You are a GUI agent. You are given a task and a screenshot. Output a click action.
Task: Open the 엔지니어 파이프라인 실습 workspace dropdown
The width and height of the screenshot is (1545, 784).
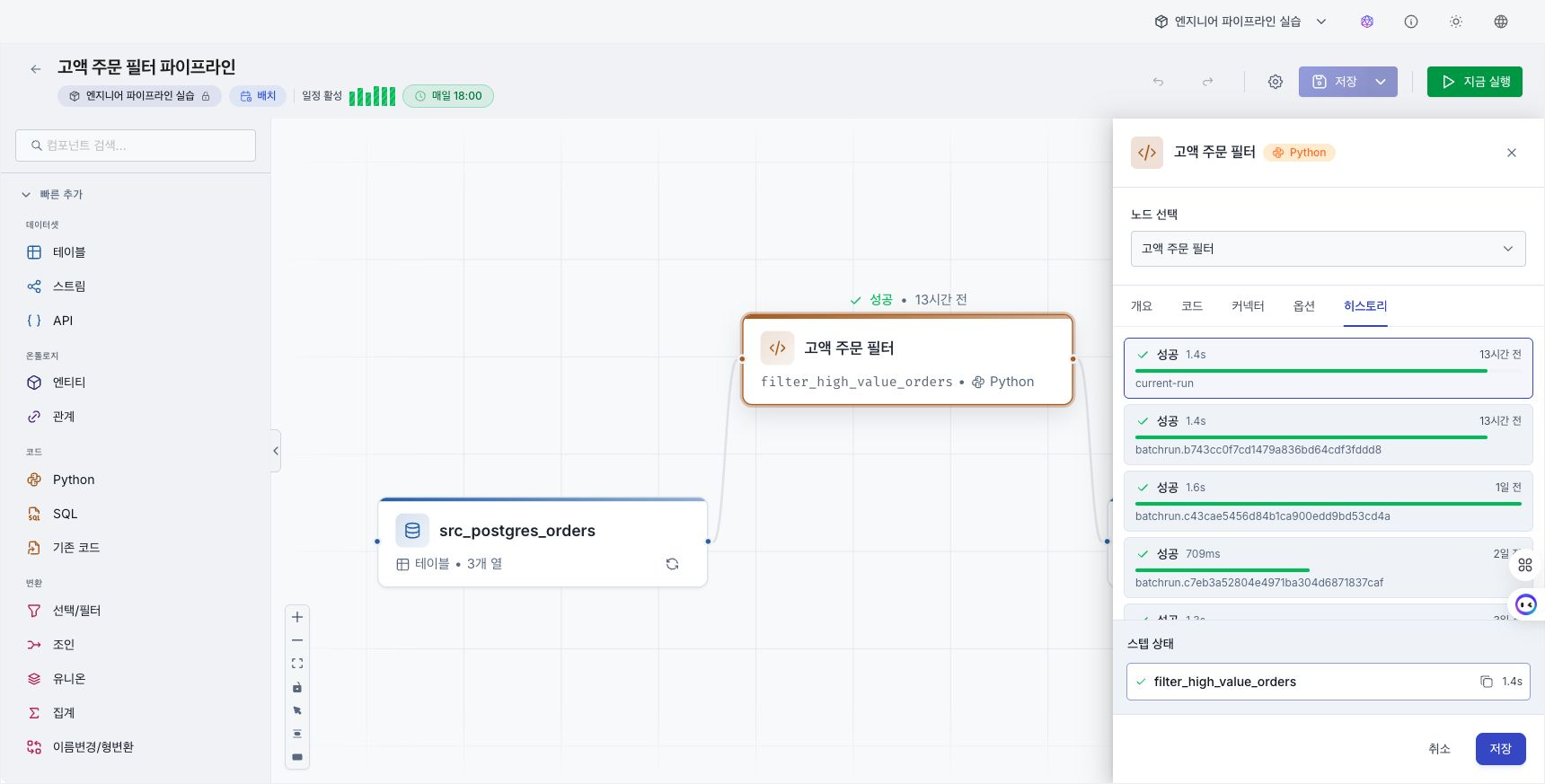click(x=1240, y=22)
